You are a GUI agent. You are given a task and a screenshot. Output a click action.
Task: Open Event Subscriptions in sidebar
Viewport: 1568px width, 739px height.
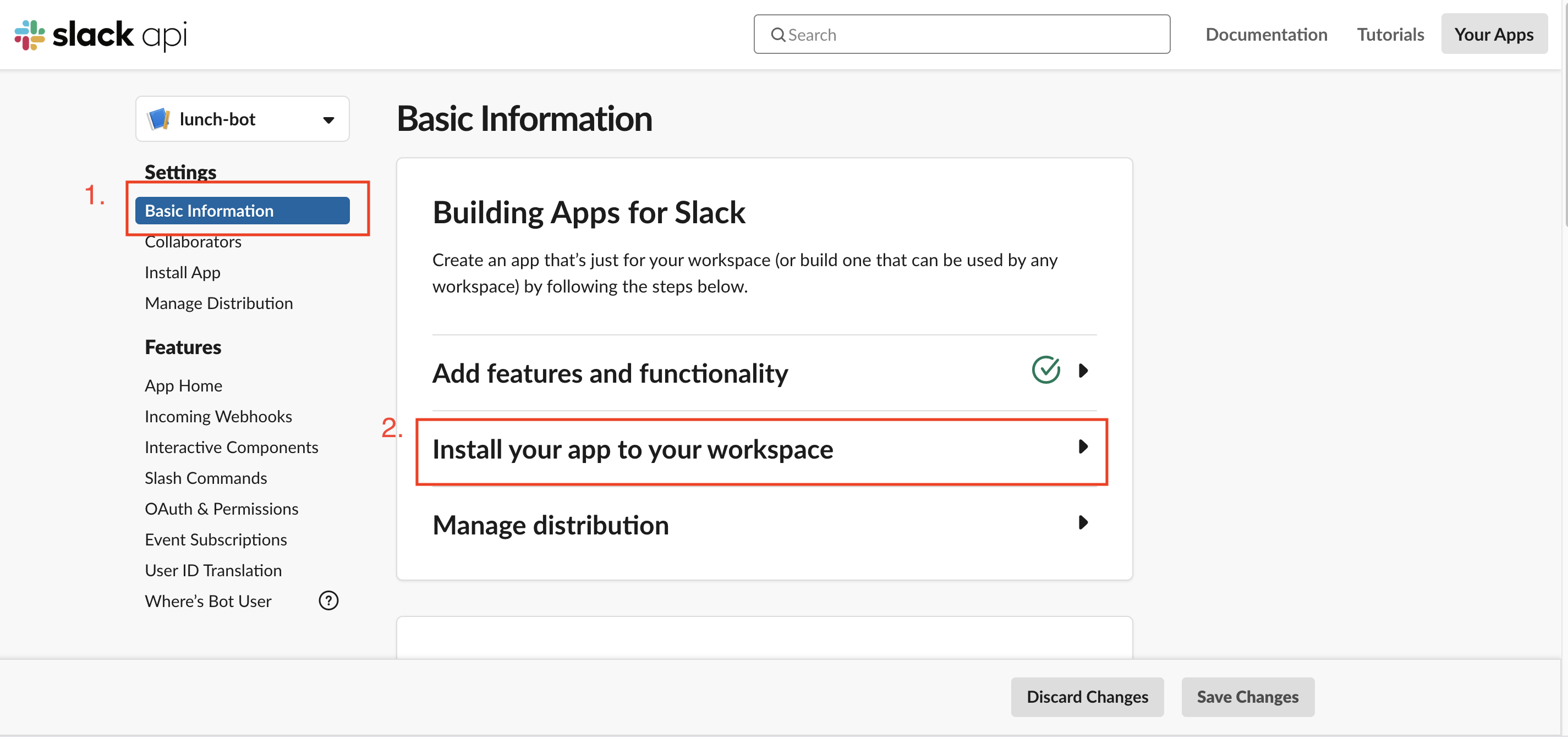point(216,540)
